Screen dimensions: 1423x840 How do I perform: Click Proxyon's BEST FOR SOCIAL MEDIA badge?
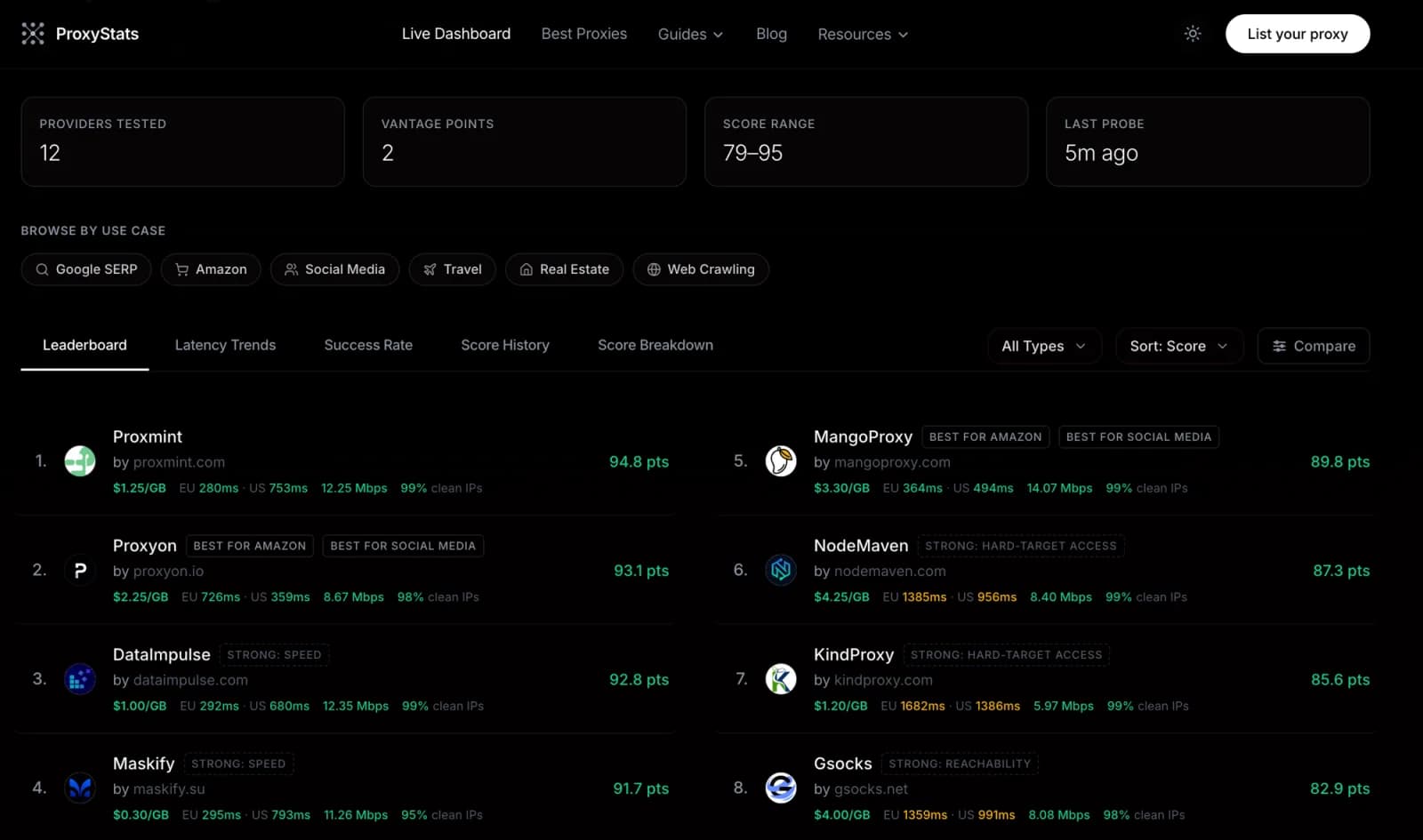coord(403,546)
